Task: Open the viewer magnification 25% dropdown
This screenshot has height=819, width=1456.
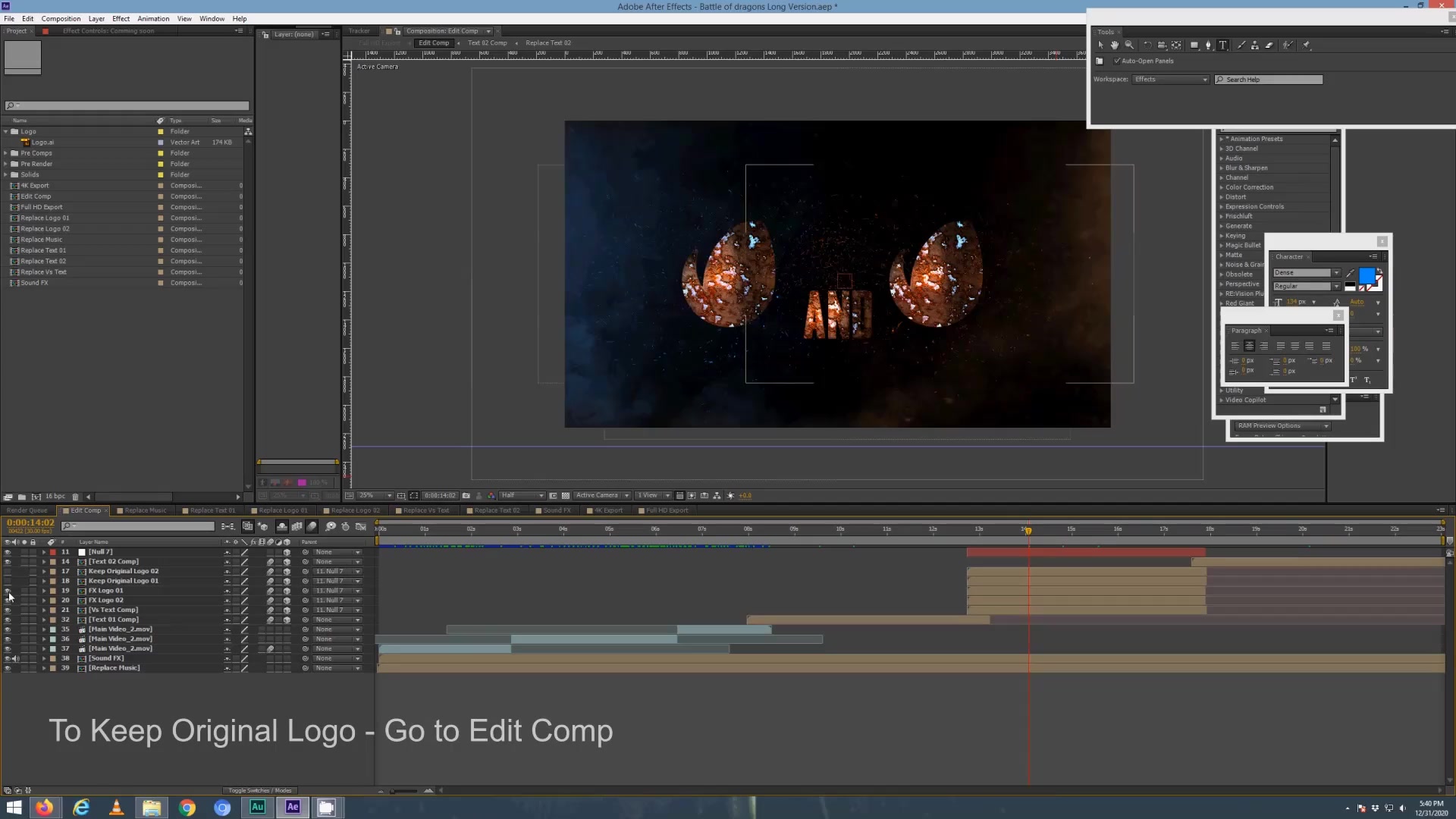Action: click(x=375, y=496)
